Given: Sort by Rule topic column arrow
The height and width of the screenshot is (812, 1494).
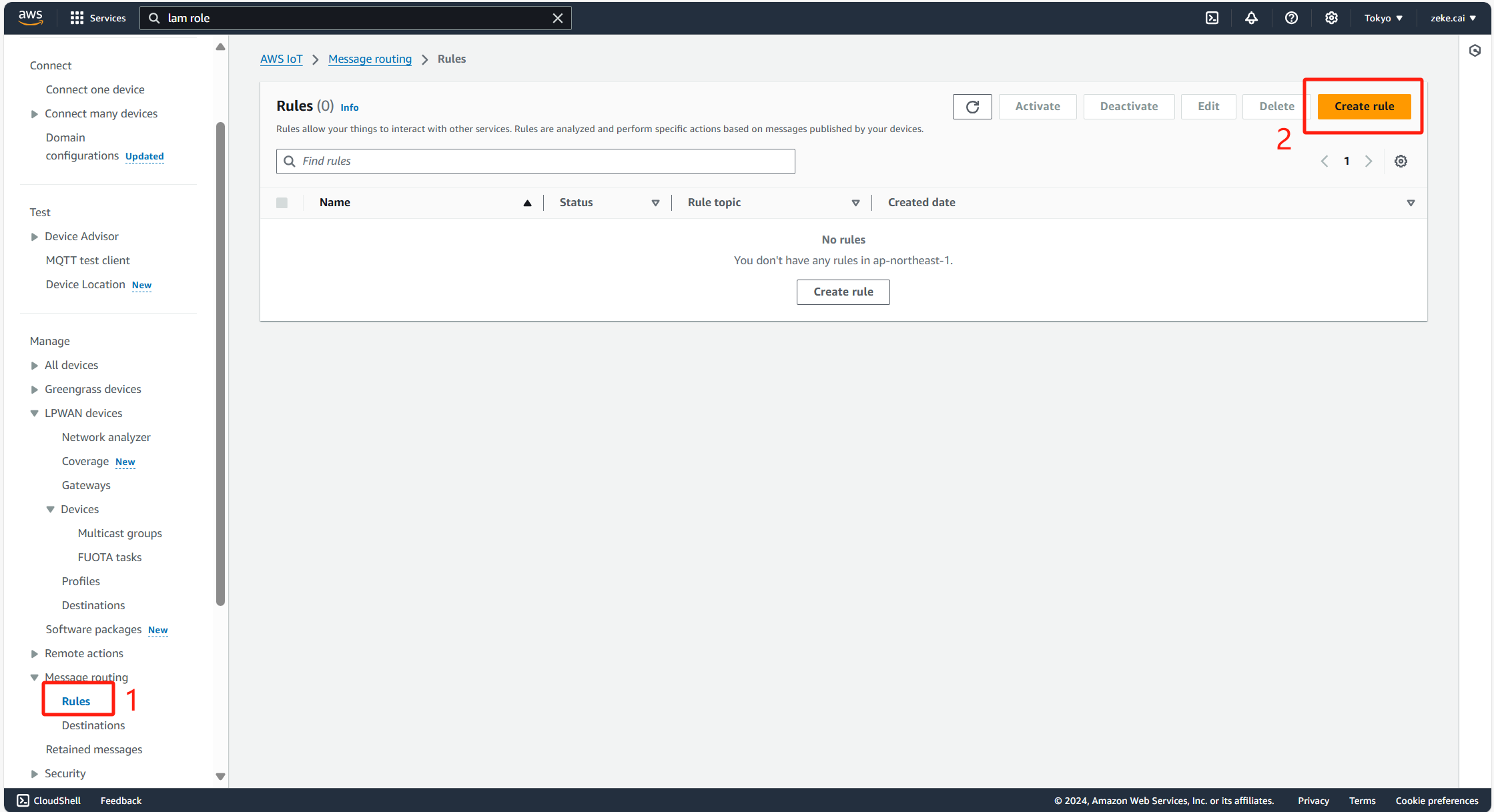Looking at the screenshot, I should (855, 203).
